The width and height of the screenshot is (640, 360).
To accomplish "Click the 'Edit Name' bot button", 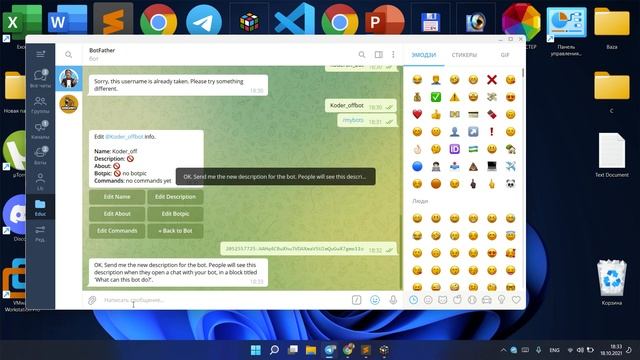I will [x=117, y=197].
